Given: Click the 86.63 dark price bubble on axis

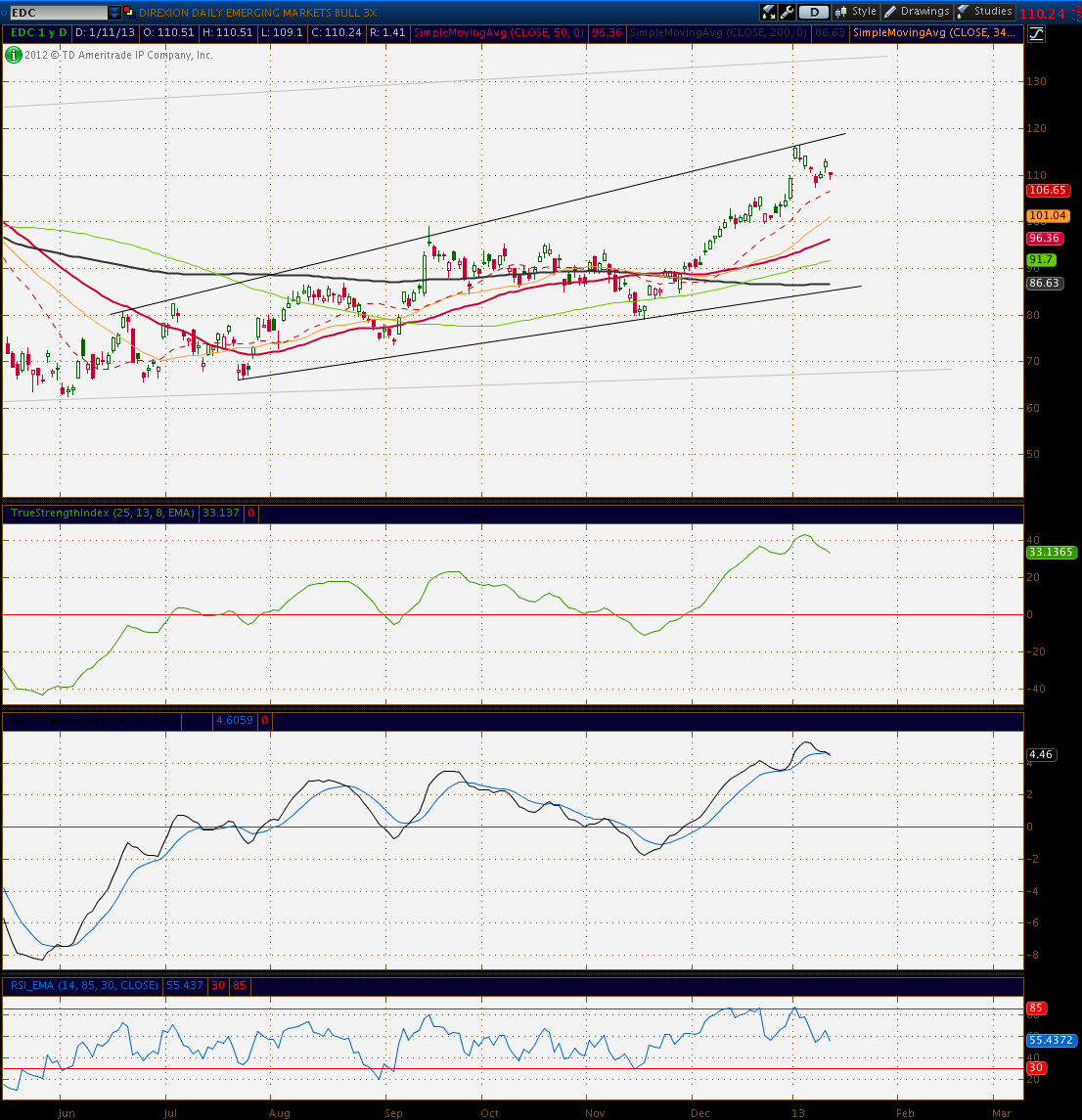Looking at the screenshot, I should click(1044, 283).
